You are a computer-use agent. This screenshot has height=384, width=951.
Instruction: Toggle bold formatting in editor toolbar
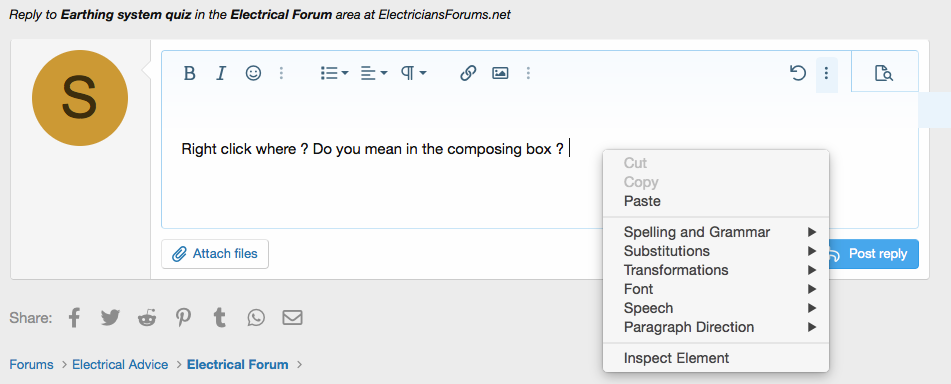(x=190, y=73)
